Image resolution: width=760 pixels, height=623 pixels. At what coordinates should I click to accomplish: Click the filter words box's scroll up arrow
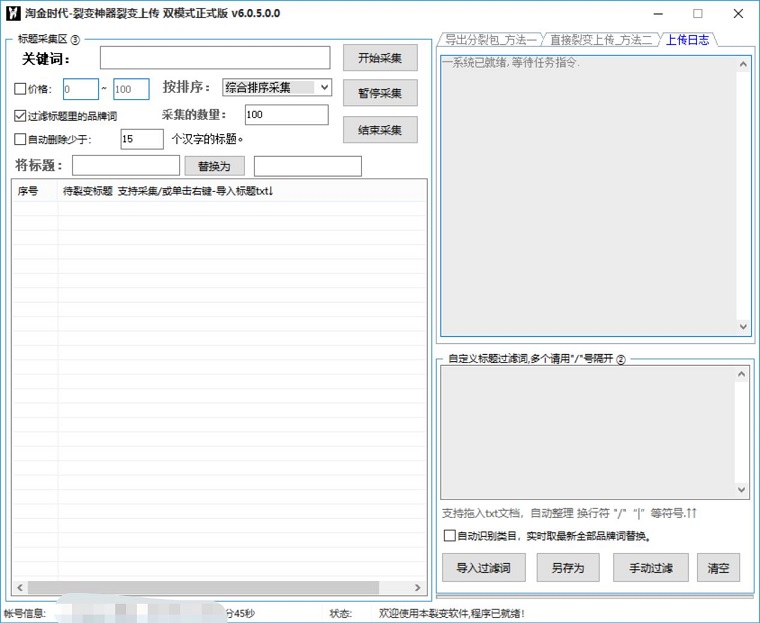point(742,374)
